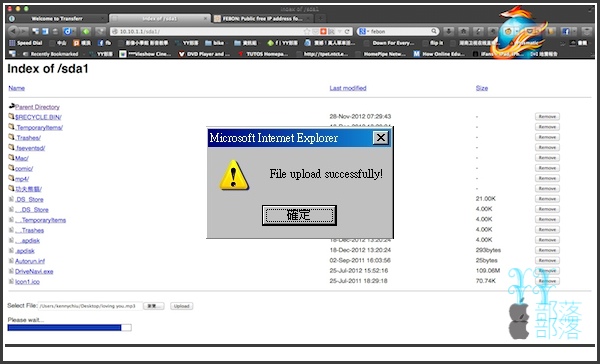Click the file icon next to Autorun.inf
The image size is (600, 364).
pyautogui.click(x=11, y=261)
